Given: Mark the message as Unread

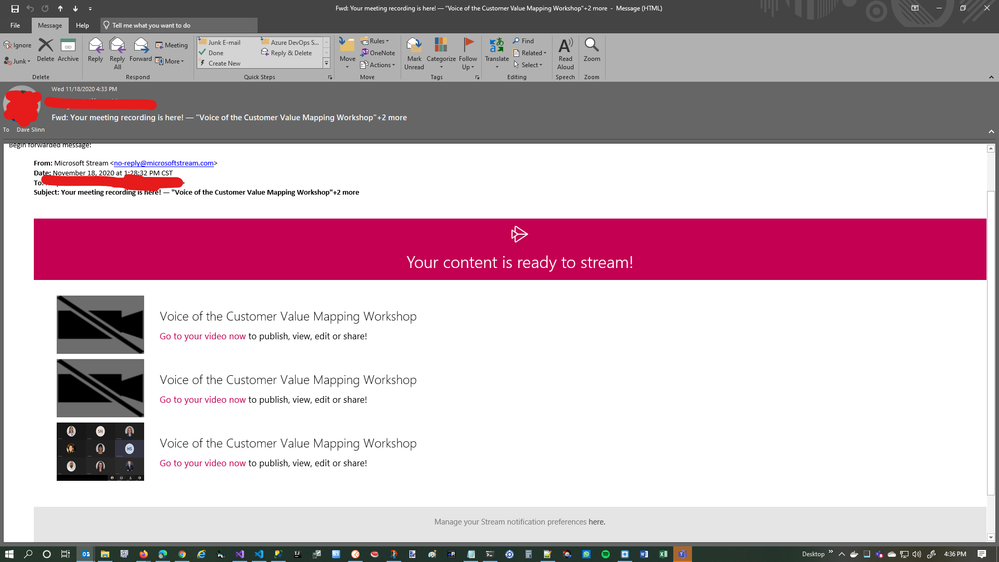Looking at the screenshot, I should [414, 54].
